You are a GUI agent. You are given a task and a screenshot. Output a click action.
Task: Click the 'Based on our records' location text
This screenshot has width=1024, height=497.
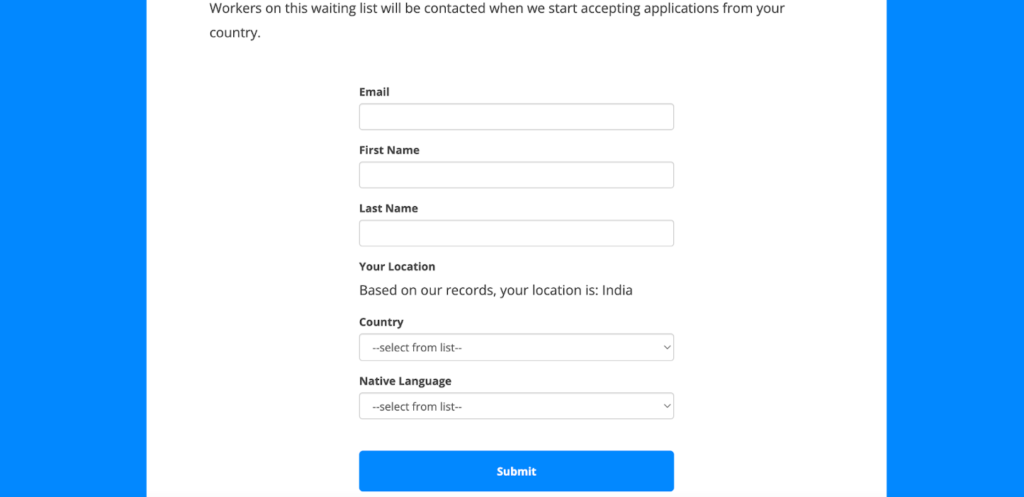(x=496, y=291)
